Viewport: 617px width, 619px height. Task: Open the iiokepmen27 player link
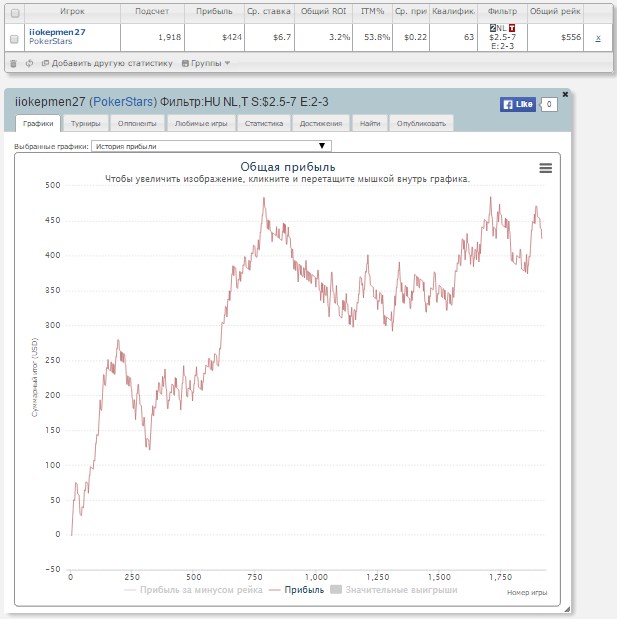57,32
